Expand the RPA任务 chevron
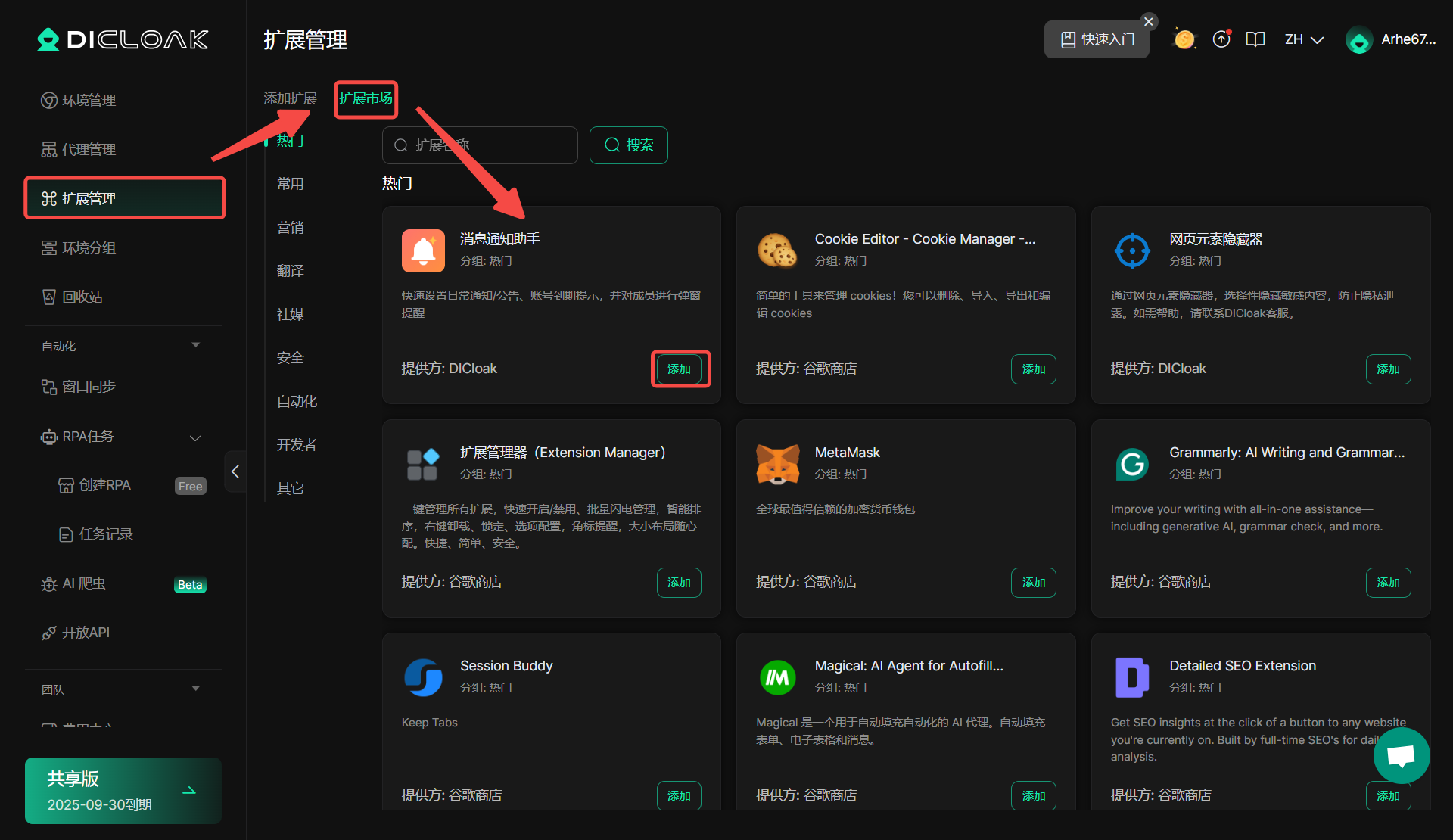The height and width of the screenshot is (840, 1453). click(195, 437)
